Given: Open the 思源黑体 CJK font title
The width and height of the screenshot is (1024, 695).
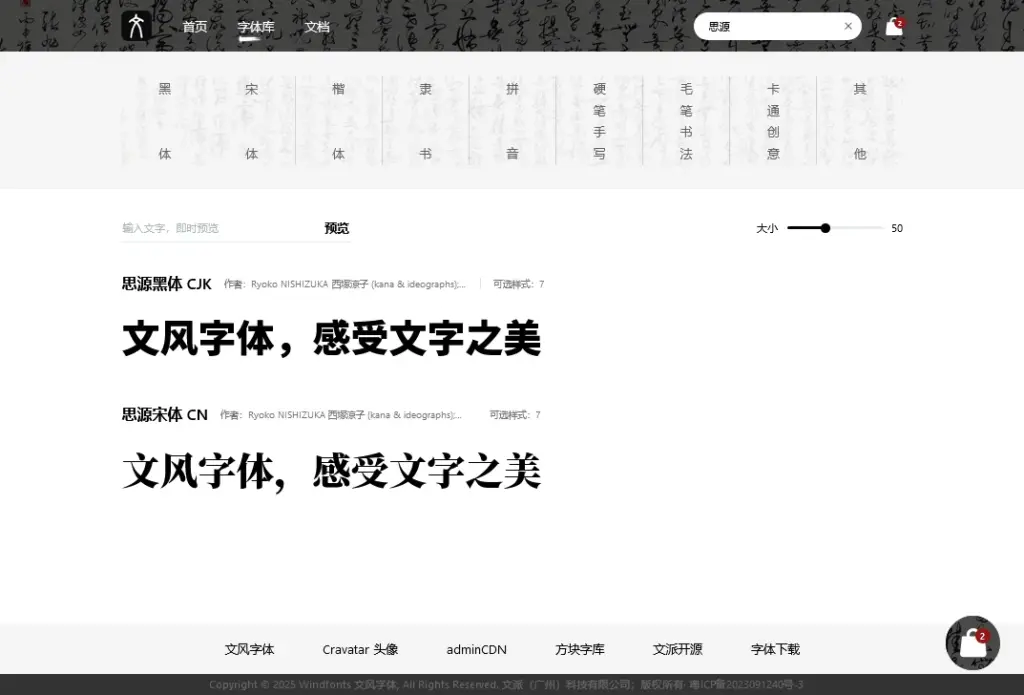Looking at the screenshot, I should (167, 284).
